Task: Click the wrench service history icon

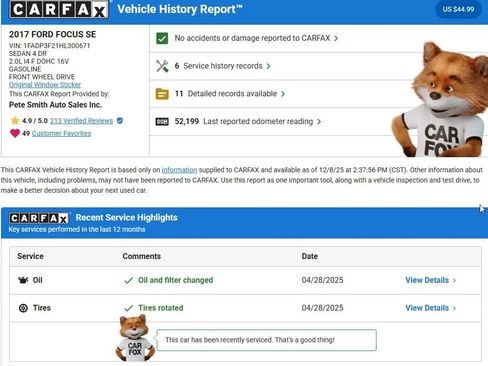Action: tap(162, 66)
